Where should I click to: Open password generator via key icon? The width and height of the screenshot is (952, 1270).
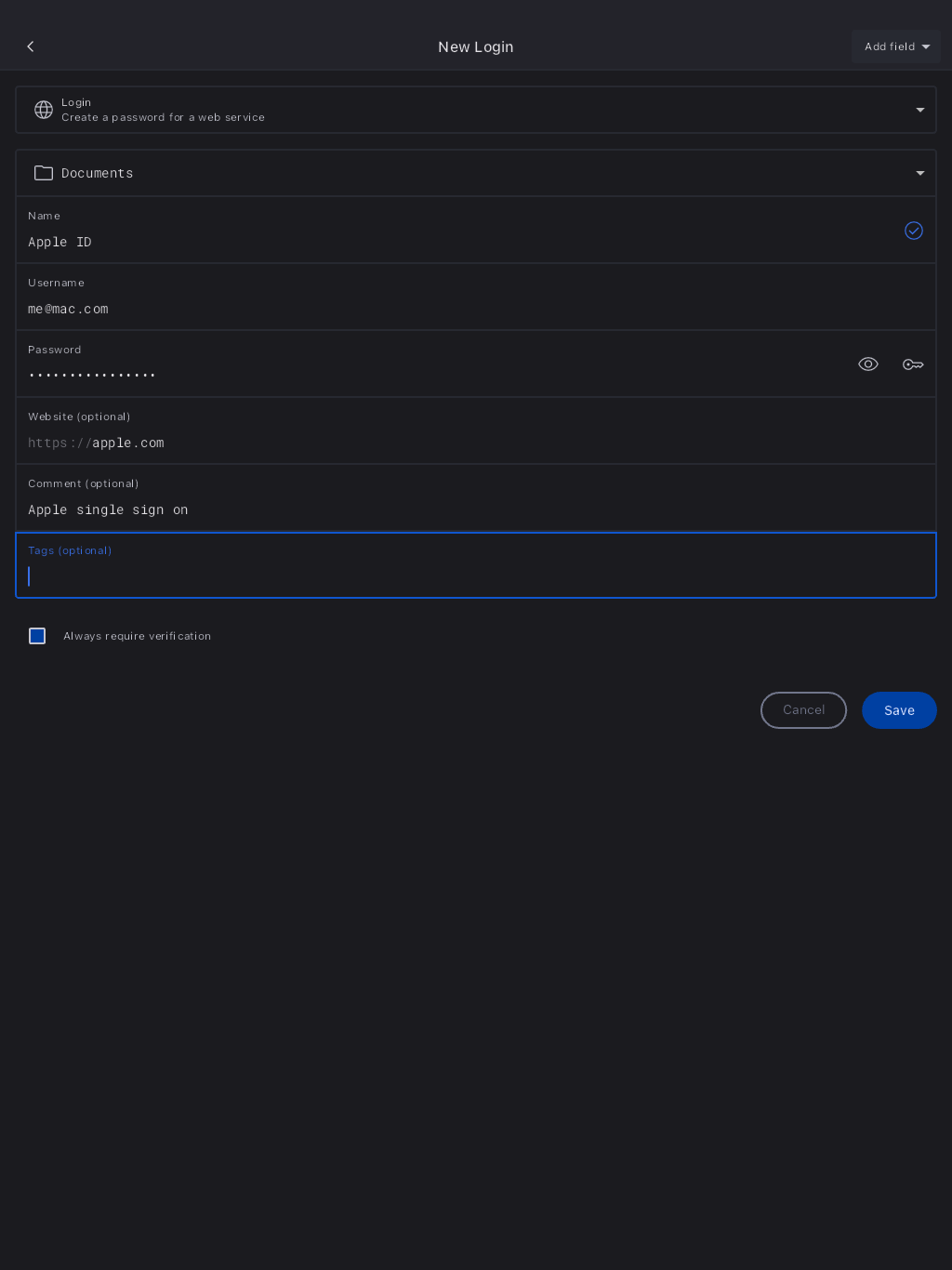pos(913,364)
